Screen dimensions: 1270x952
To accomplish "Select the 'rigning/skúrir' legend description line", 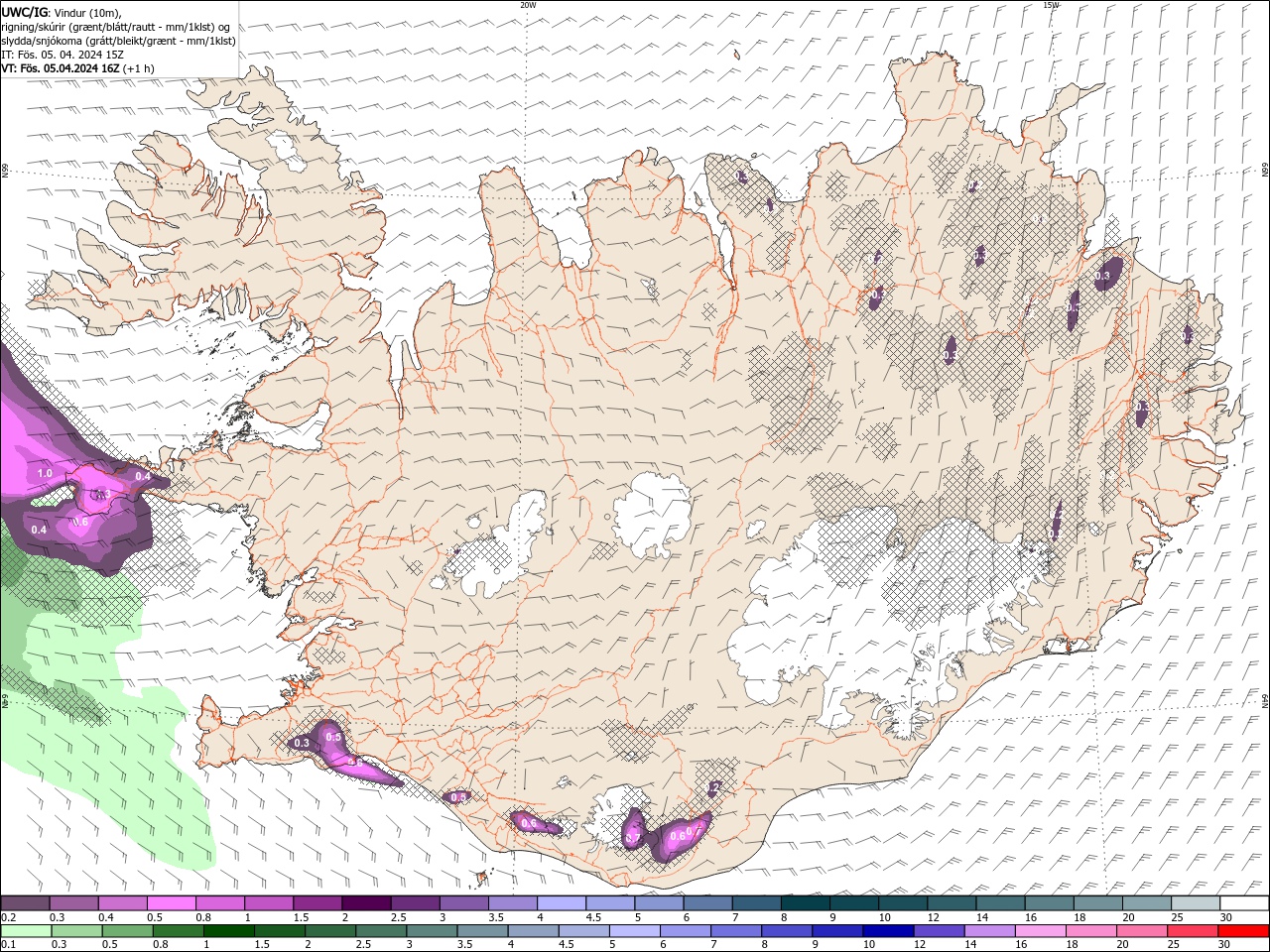I will click(117, 27).
